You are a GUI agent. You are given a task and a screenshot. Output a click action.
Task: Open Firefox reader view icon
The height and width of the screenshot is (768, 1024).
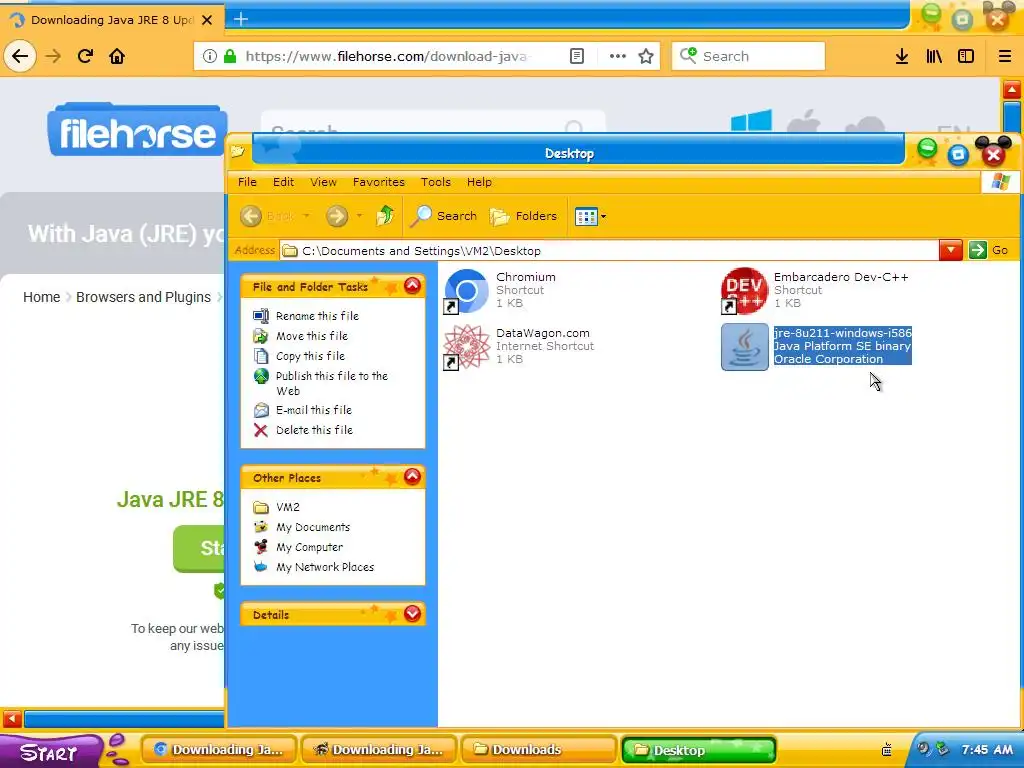[x=577, y=56]
